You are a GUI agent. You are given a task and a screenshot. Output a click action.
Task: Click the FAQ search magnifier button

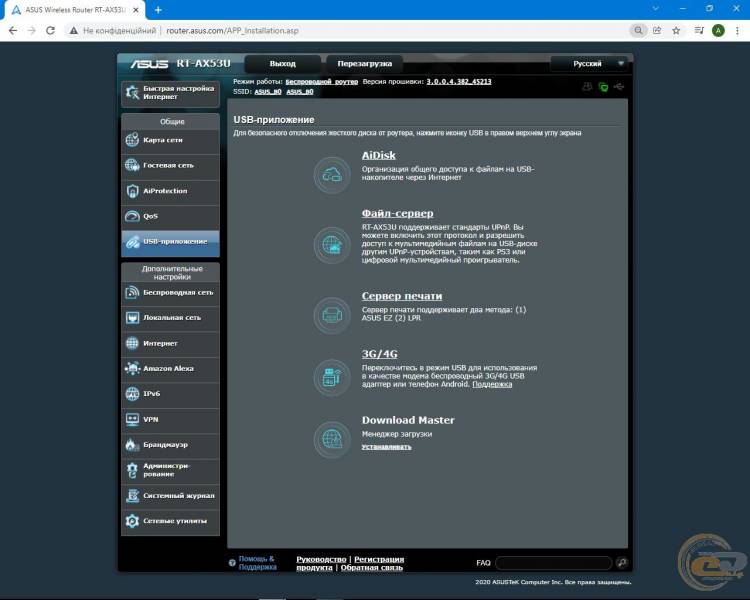[622, 563]
